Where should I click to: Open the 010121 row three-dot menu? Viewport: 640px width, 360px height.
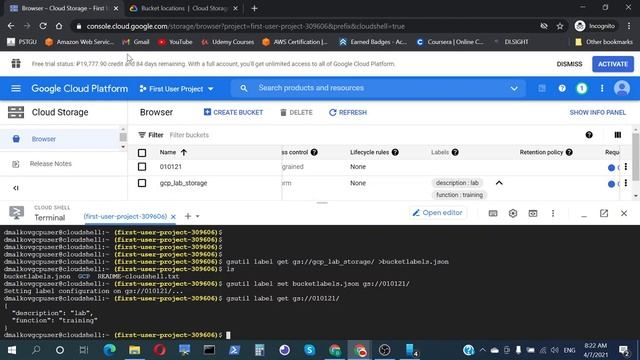(626, 167)
